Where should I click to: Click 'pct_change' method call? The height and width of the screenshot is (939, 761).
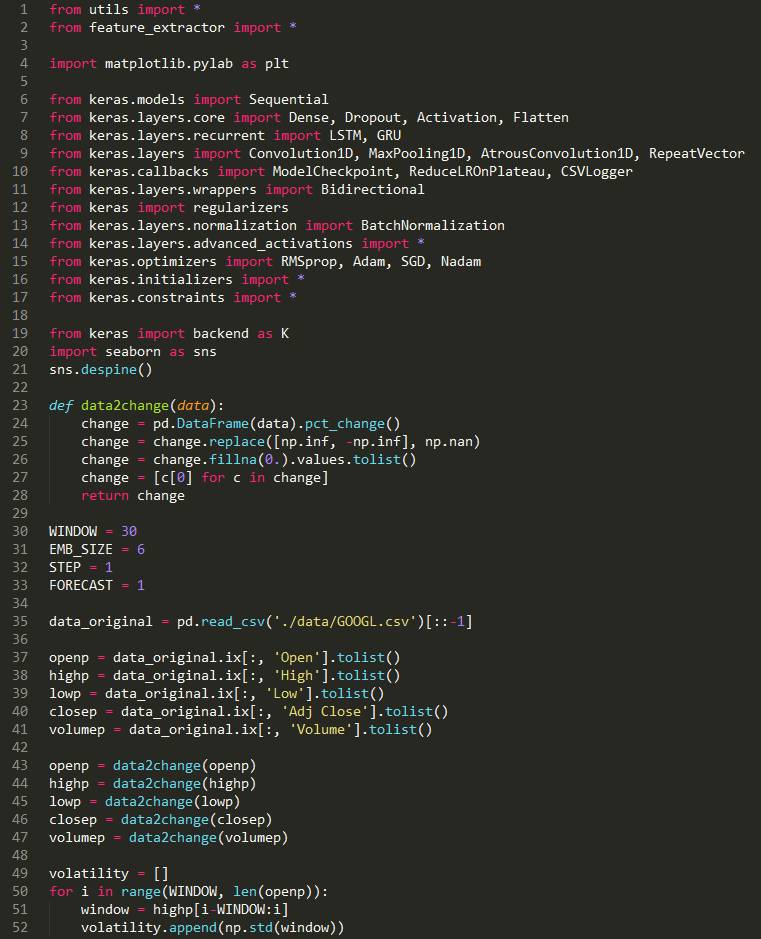(344, 423)
